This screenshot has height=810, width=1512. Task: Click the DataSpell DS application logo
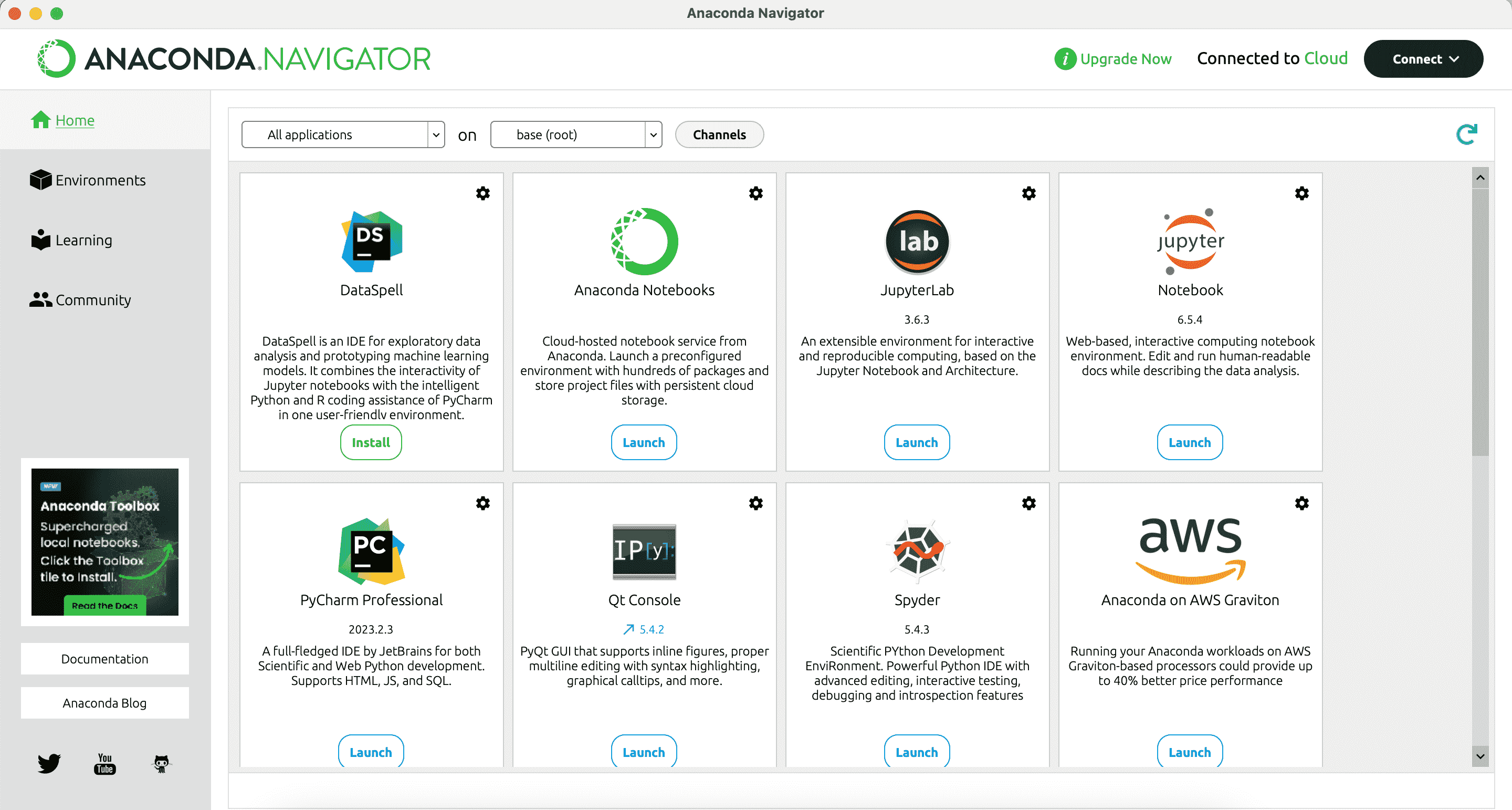[372, 242]
